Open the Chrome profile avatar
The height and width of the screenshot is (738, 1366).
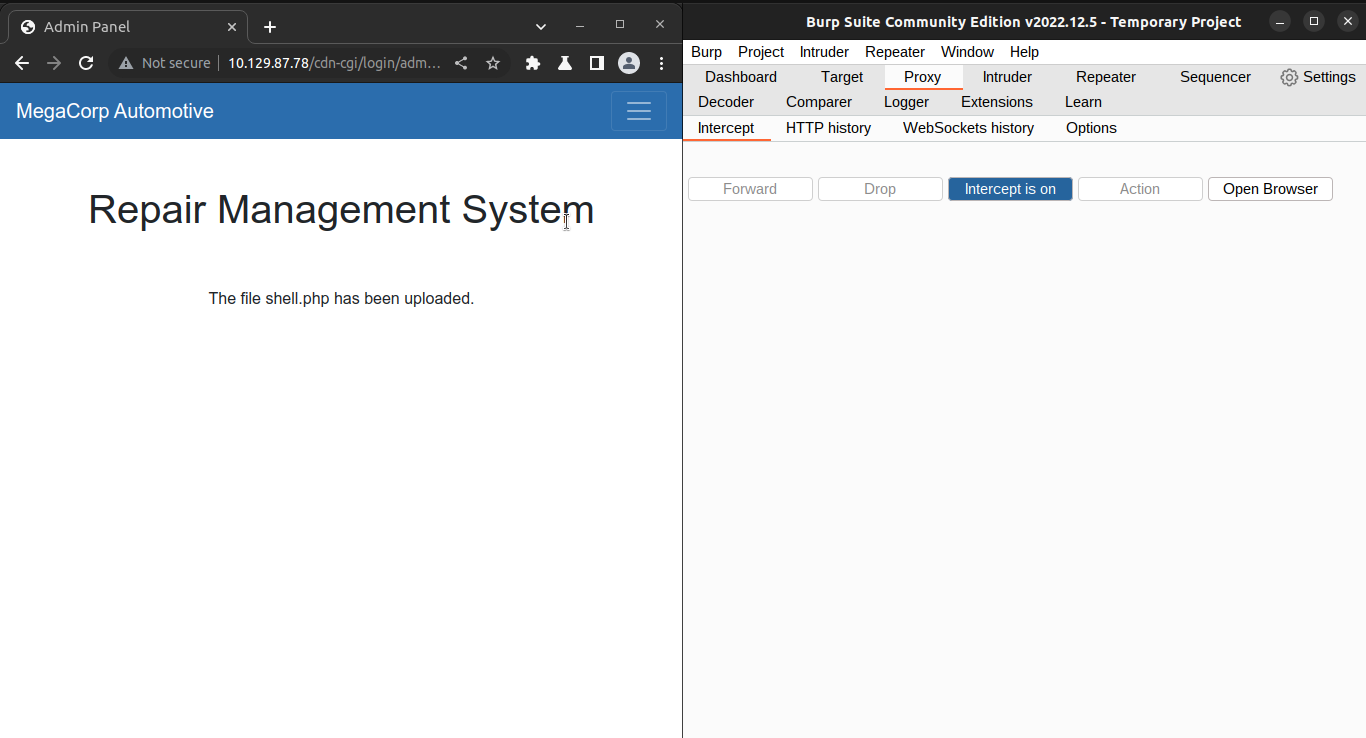[x=629, y=63]
